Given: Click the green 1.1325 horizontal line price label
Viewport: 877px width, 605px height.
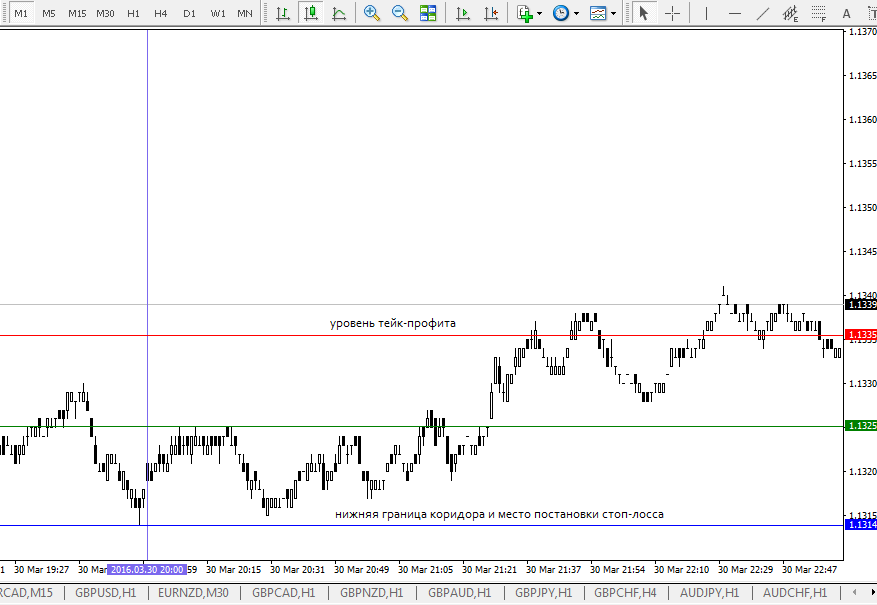Looking at the screenshot, I should (861, 426).
